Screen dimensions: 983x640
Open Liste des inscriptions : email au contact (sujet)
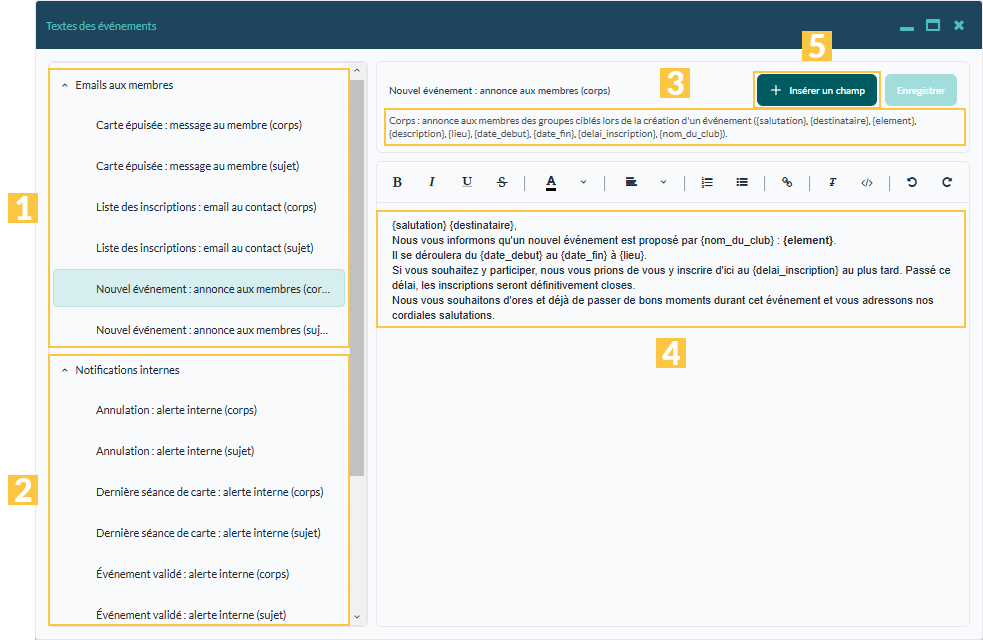(199, 248)
